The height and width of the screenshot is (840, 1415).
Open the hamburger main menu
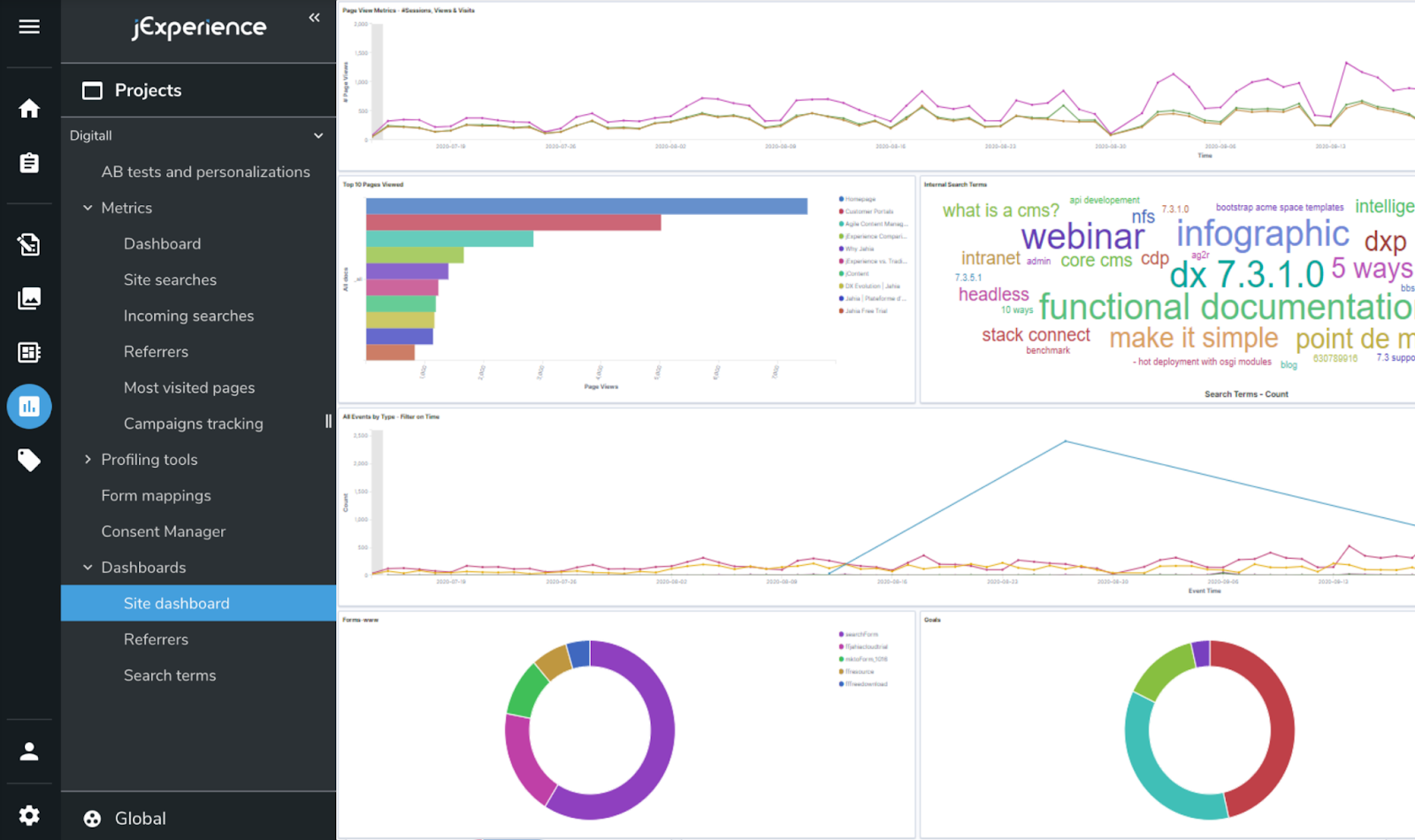(29, 27)
